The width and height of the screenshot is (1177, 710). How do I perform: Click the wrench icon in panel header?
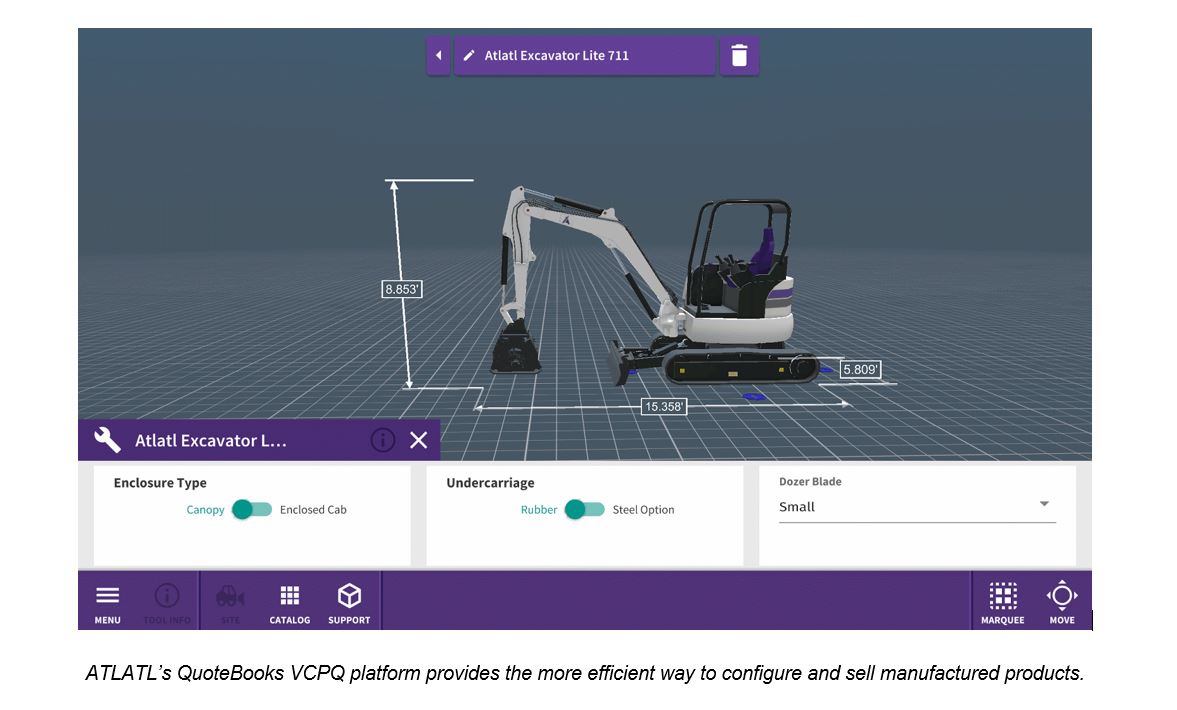107,440
